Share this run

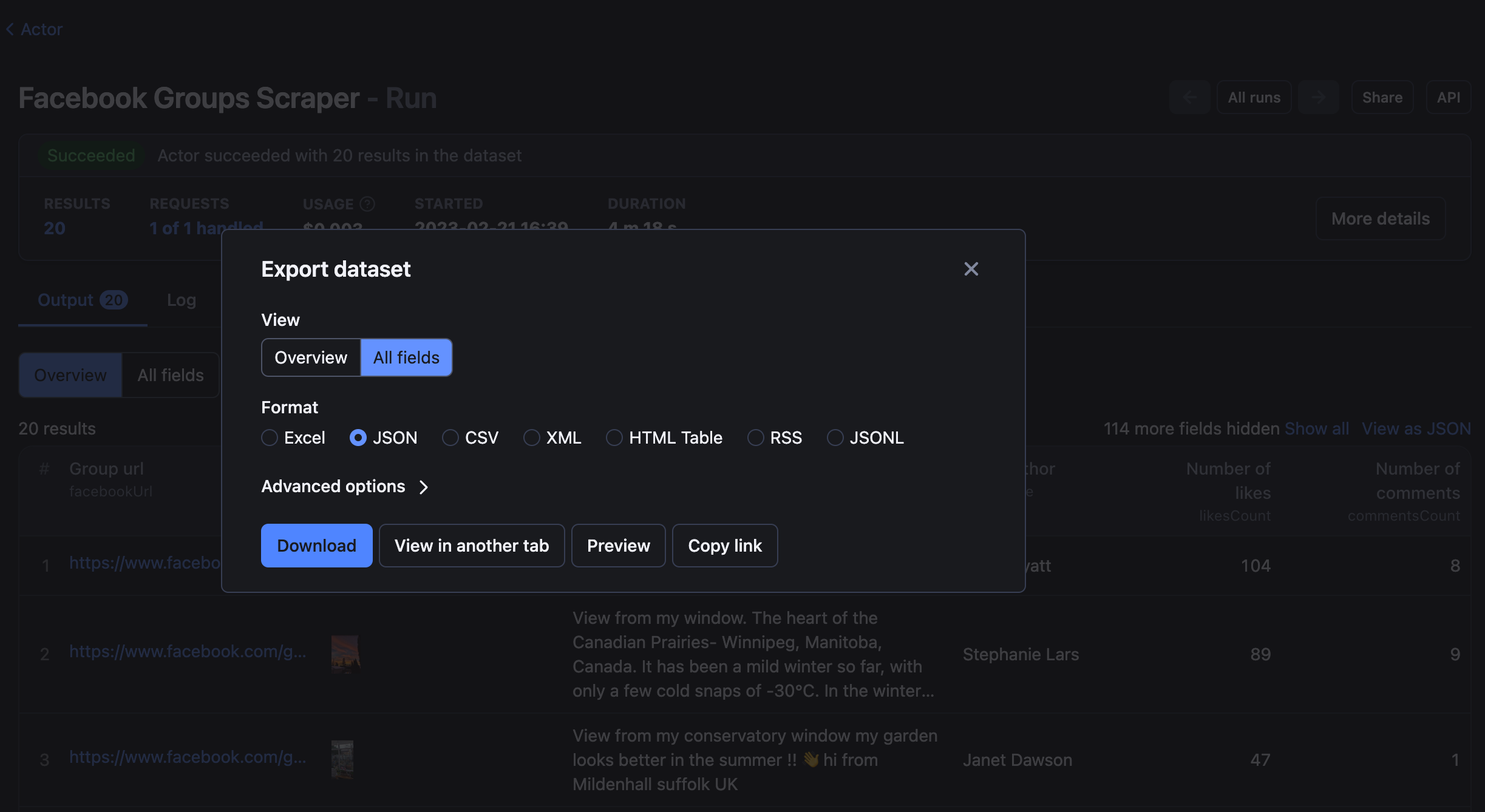click(1382, 97)
